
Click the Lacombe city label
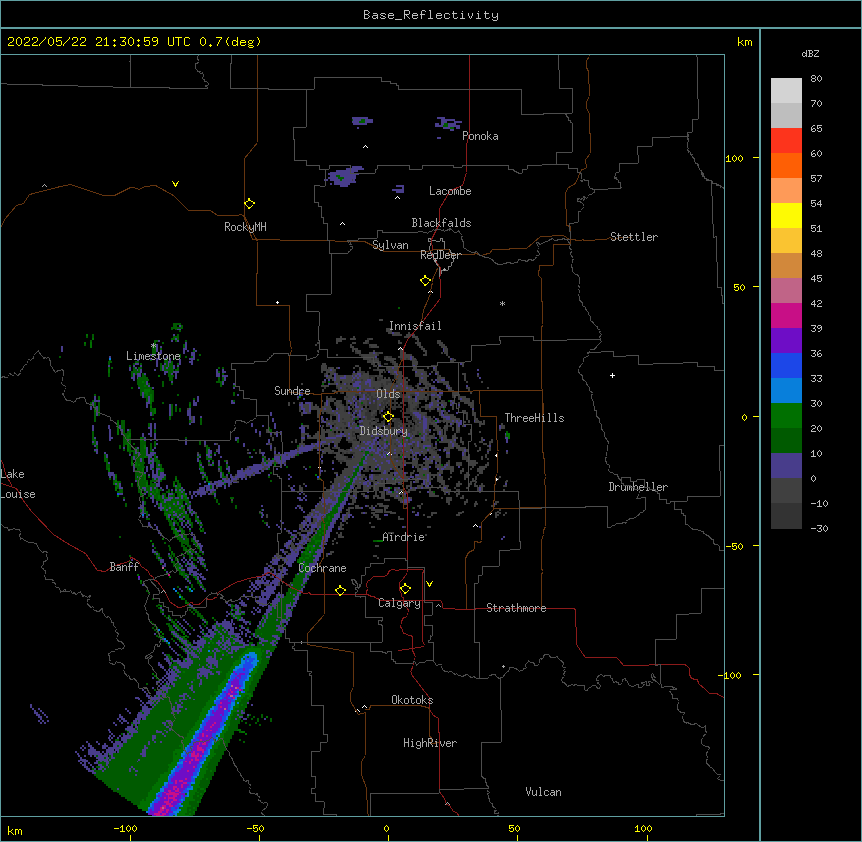(450, 191)
